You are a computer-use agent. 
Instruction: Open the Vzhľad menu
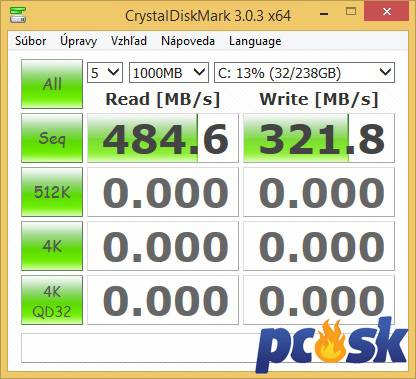pyautogui.click(x=129, y=41)
